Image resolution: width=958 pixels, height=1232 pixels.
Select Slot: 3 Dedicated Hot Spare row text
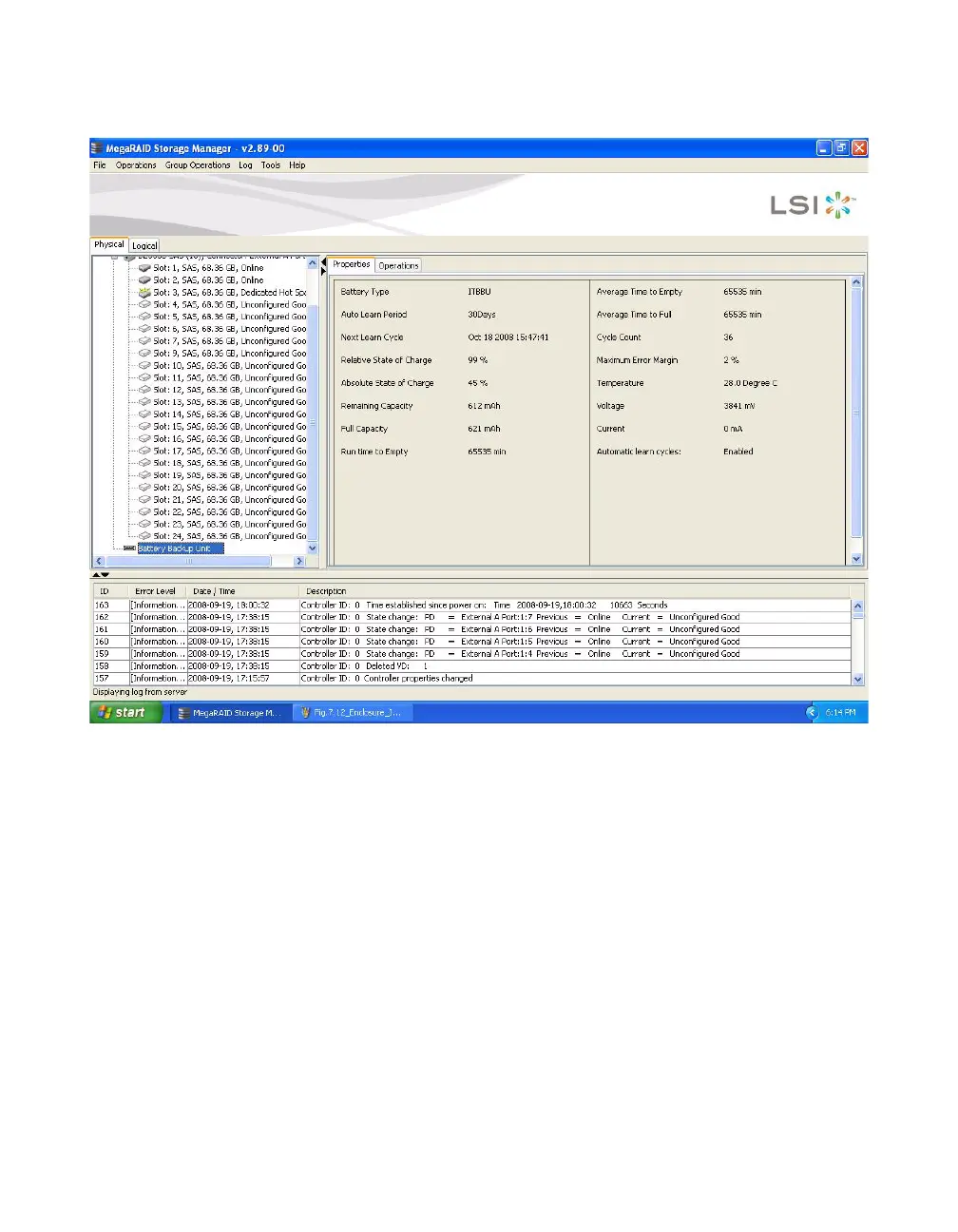click(x=230, y=293)
